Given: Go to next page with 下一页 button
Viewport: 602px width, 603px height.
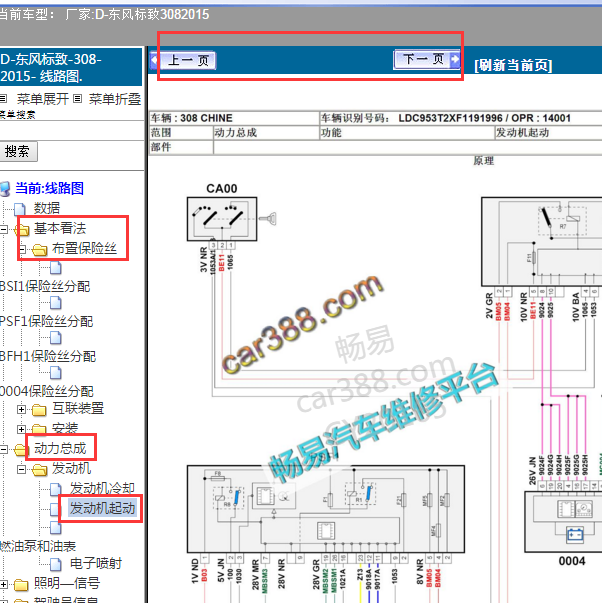Looking at the screenshot, I should pos(427,60).
